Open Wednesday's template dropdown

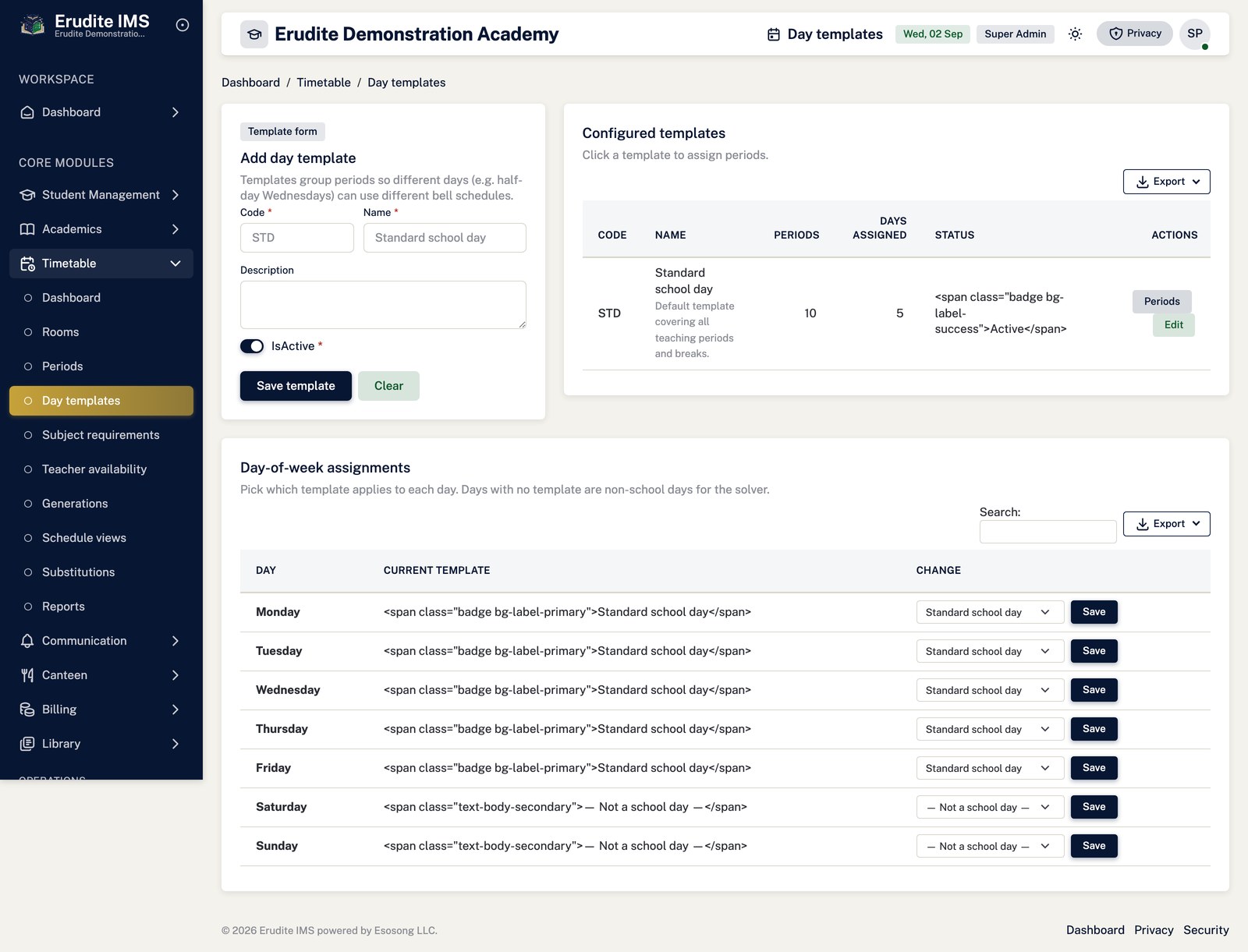pos(990,690)
